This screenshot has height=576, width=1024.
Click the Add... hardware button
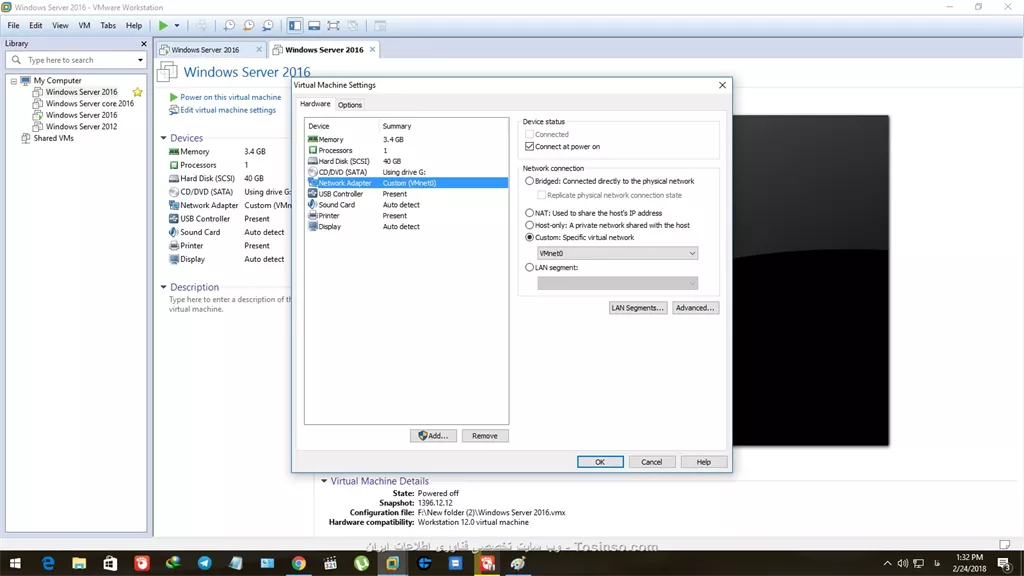(x=433, y=436)
